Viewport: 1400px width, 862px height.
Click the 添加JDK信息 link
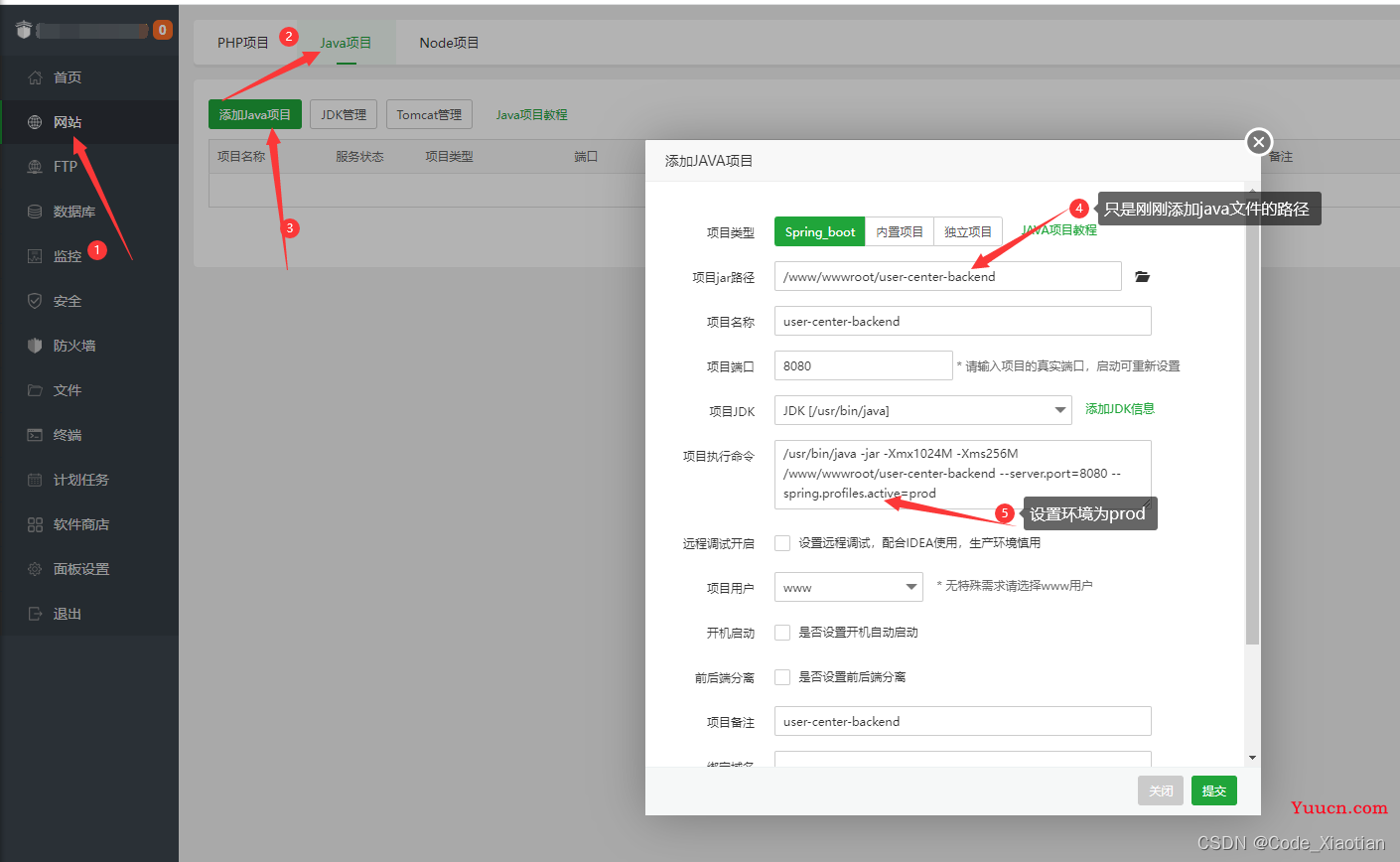(x=1120, y=409)
